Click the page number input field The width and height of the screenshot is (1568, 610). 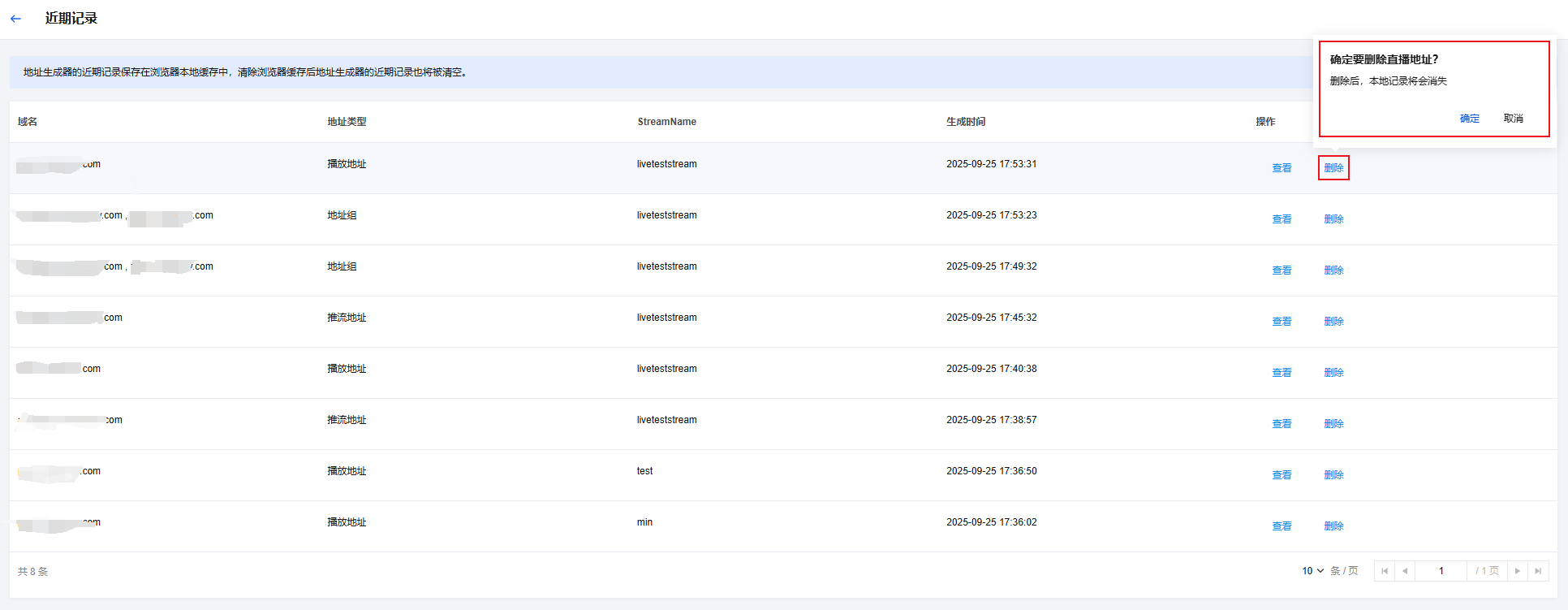1441,571
